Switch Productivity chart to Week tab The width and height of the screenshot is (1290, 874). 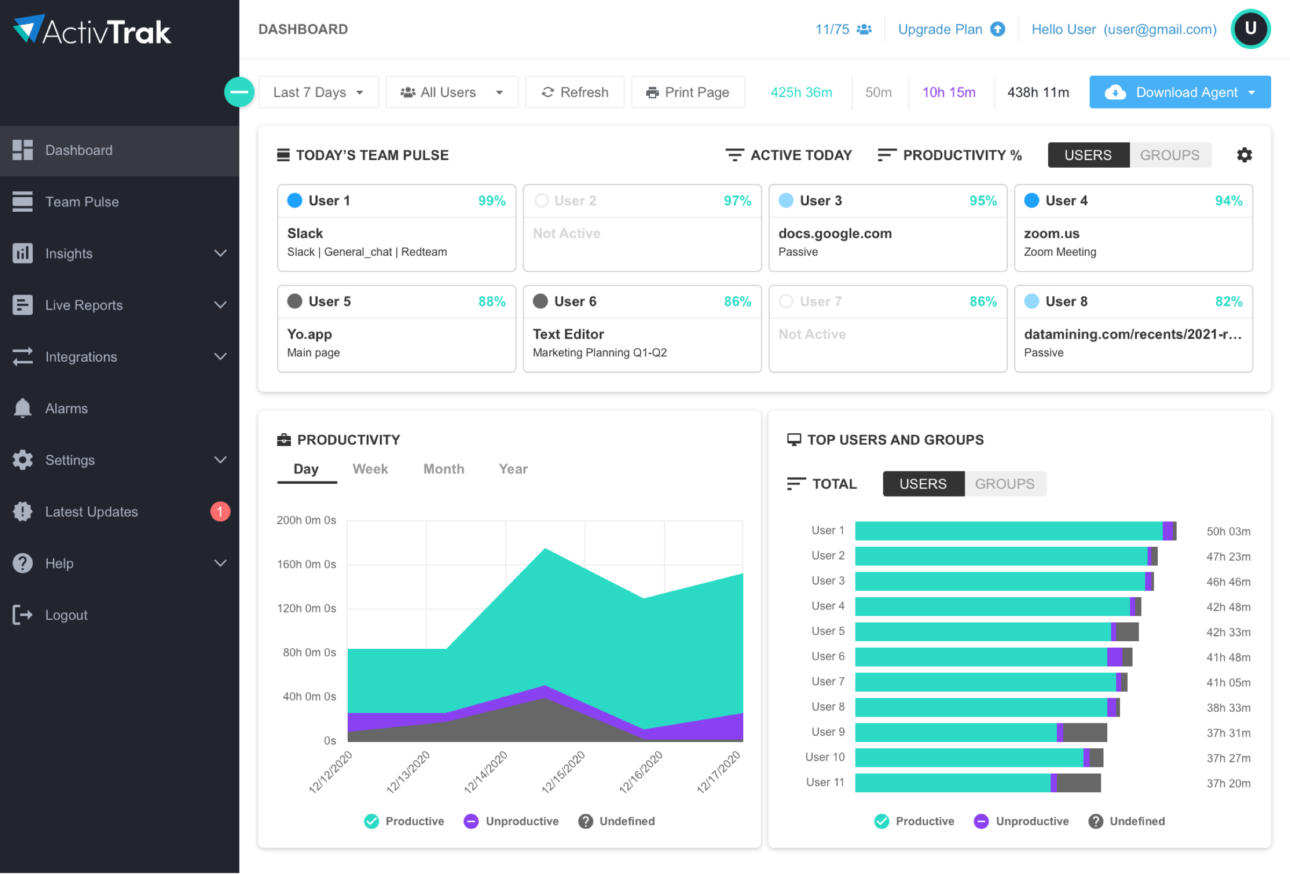[x=370, y=468]
